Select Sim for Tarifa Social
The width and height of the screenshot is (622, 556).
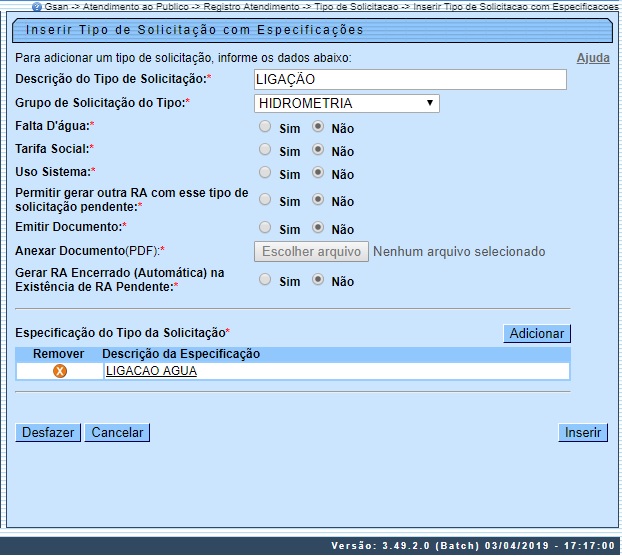coord(265,150)
